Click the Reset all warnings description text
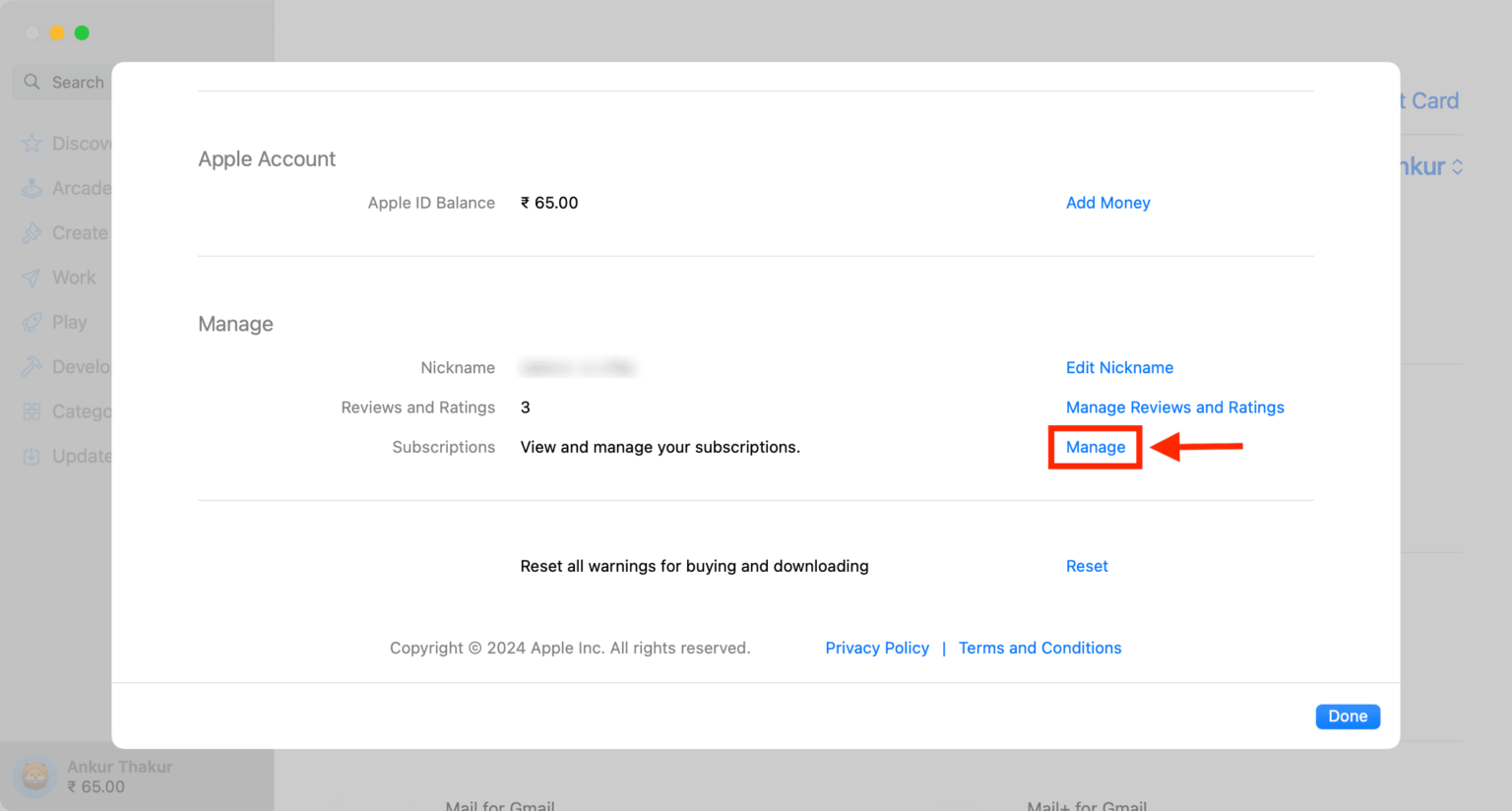 (x=694, y=566)
